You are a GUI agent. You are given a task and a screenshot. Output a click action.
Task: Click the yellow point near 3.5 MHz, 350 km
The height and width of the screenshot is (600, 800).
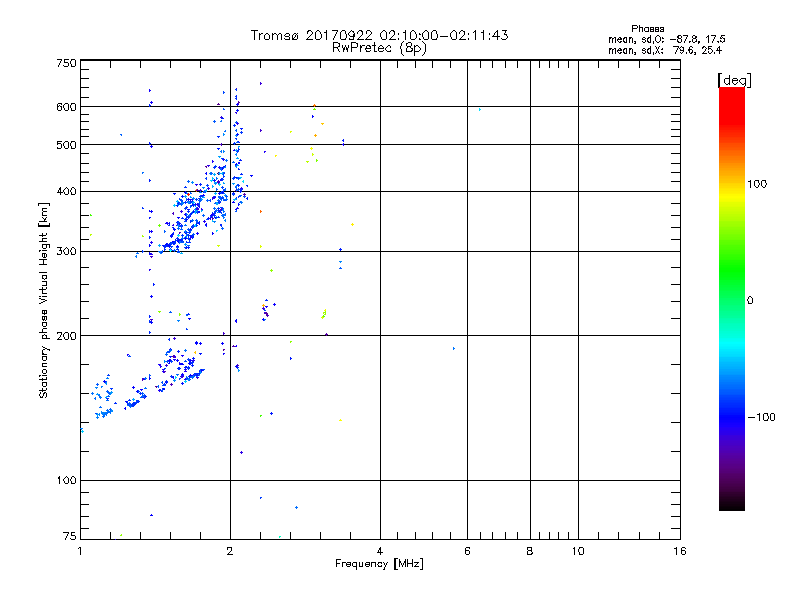pos(352,224)
